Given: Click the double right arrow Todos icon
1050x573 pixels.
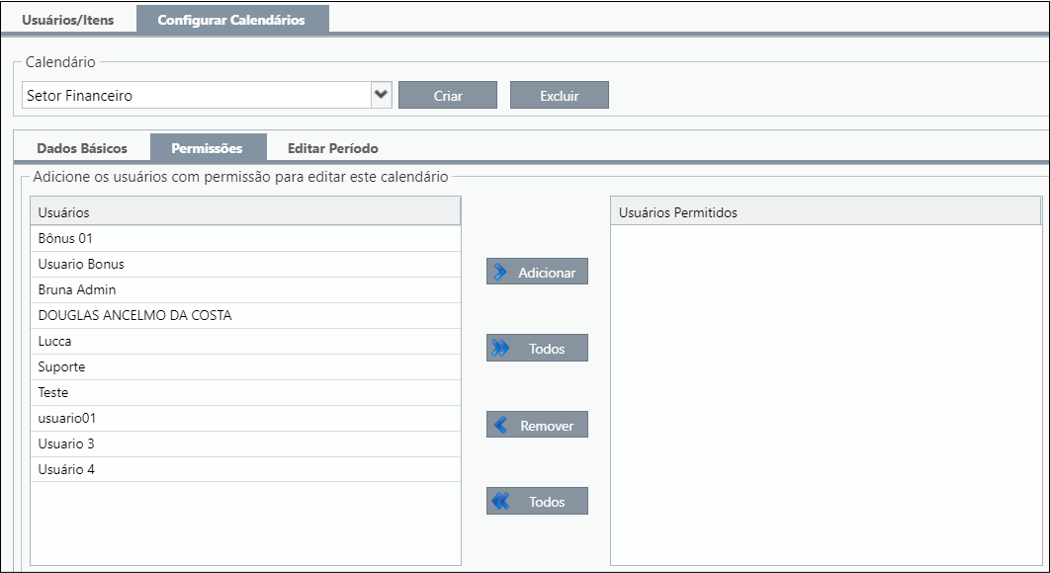Looking at the screenshot, I should [500, 348].
